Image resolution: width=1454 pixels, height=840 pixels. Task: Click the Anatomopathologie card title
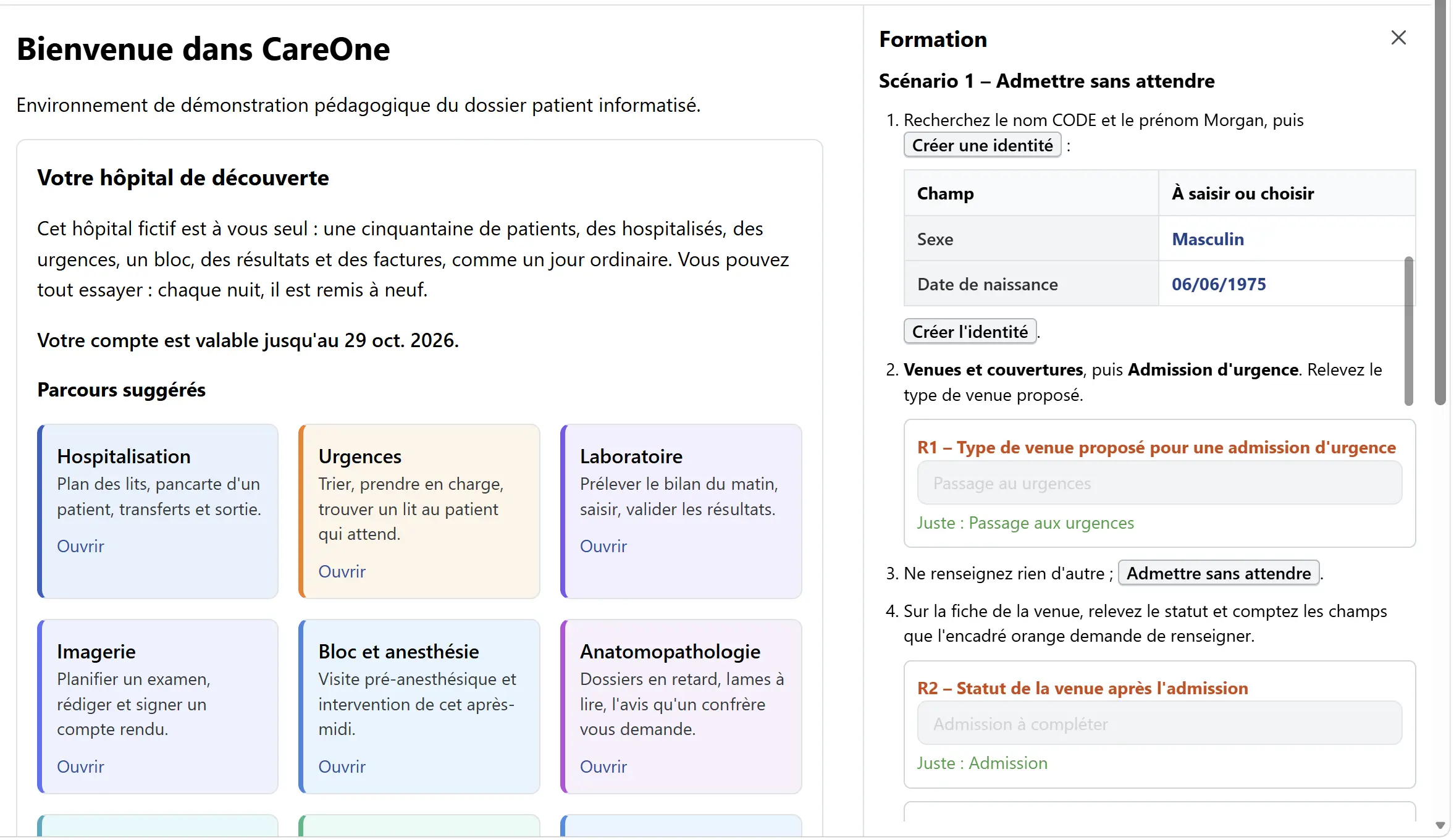coord(670,651)
